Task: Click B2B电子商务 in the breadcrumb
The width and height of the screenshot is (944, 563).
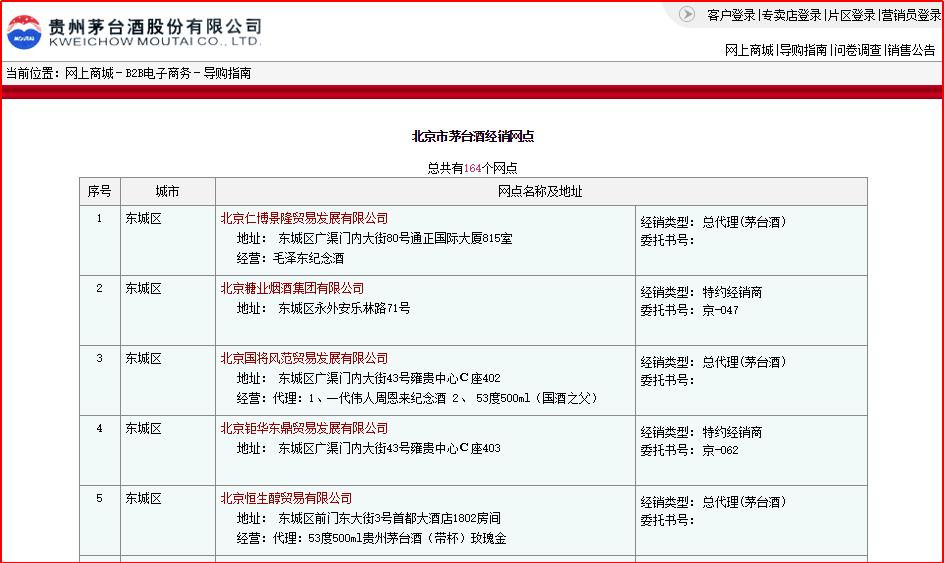Action: coord(158,73)
